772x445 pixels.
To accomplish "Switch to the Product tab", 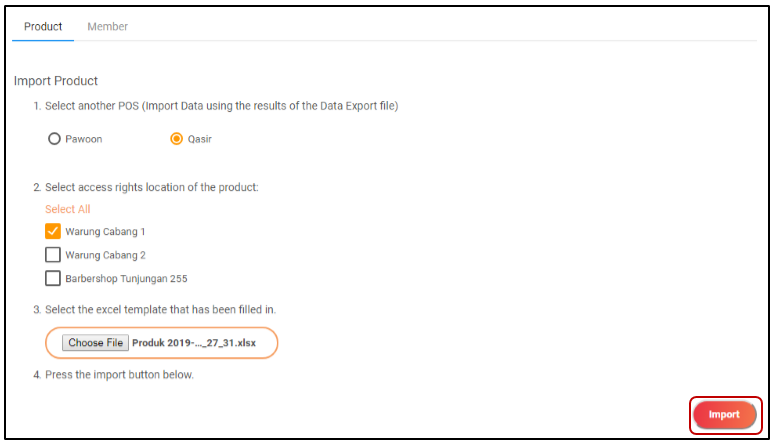I will 43,26.
